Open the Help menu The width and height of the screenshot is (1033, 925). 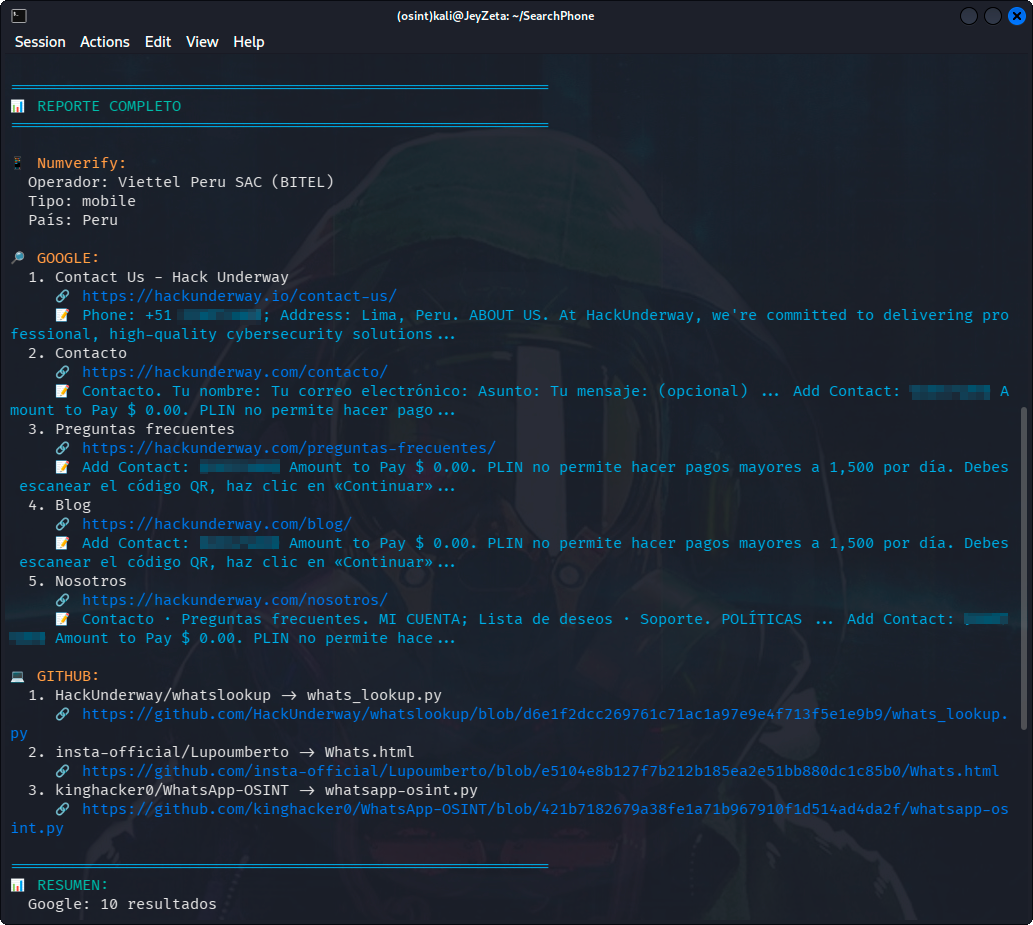248,42
